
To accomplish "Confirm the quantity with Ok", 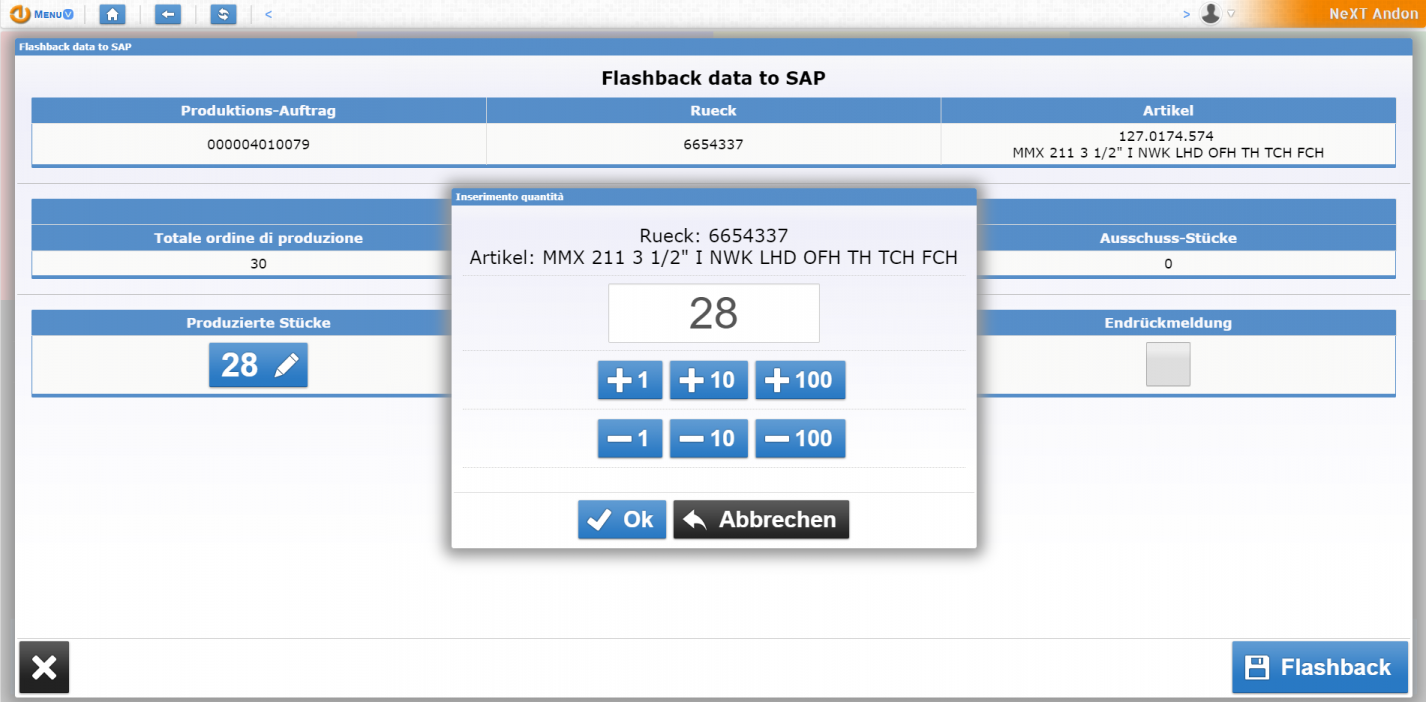I will coord(621,519).
